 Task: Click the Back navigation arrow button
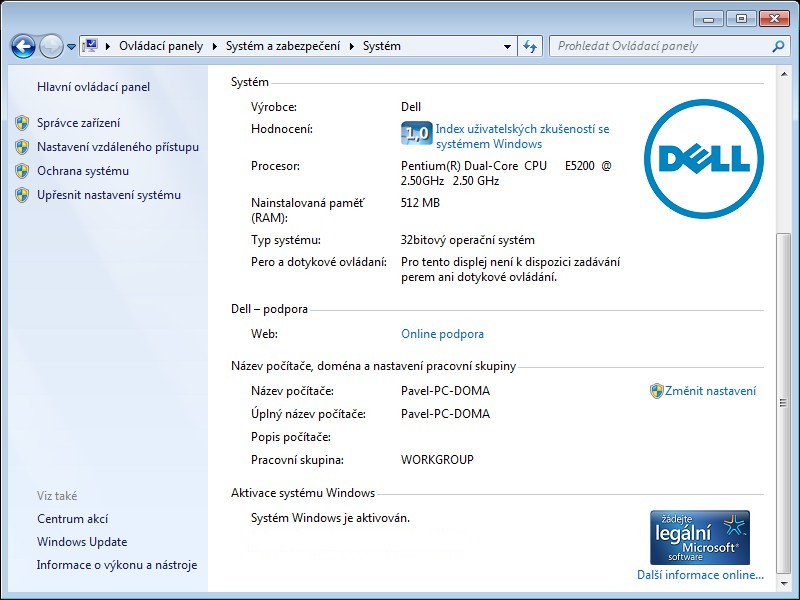[23, 46]
